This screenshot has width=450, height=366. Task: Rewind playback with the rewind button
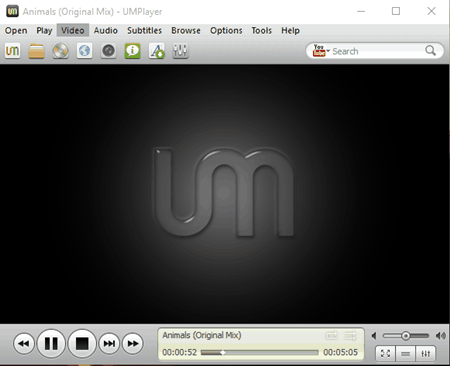point(24,343)
